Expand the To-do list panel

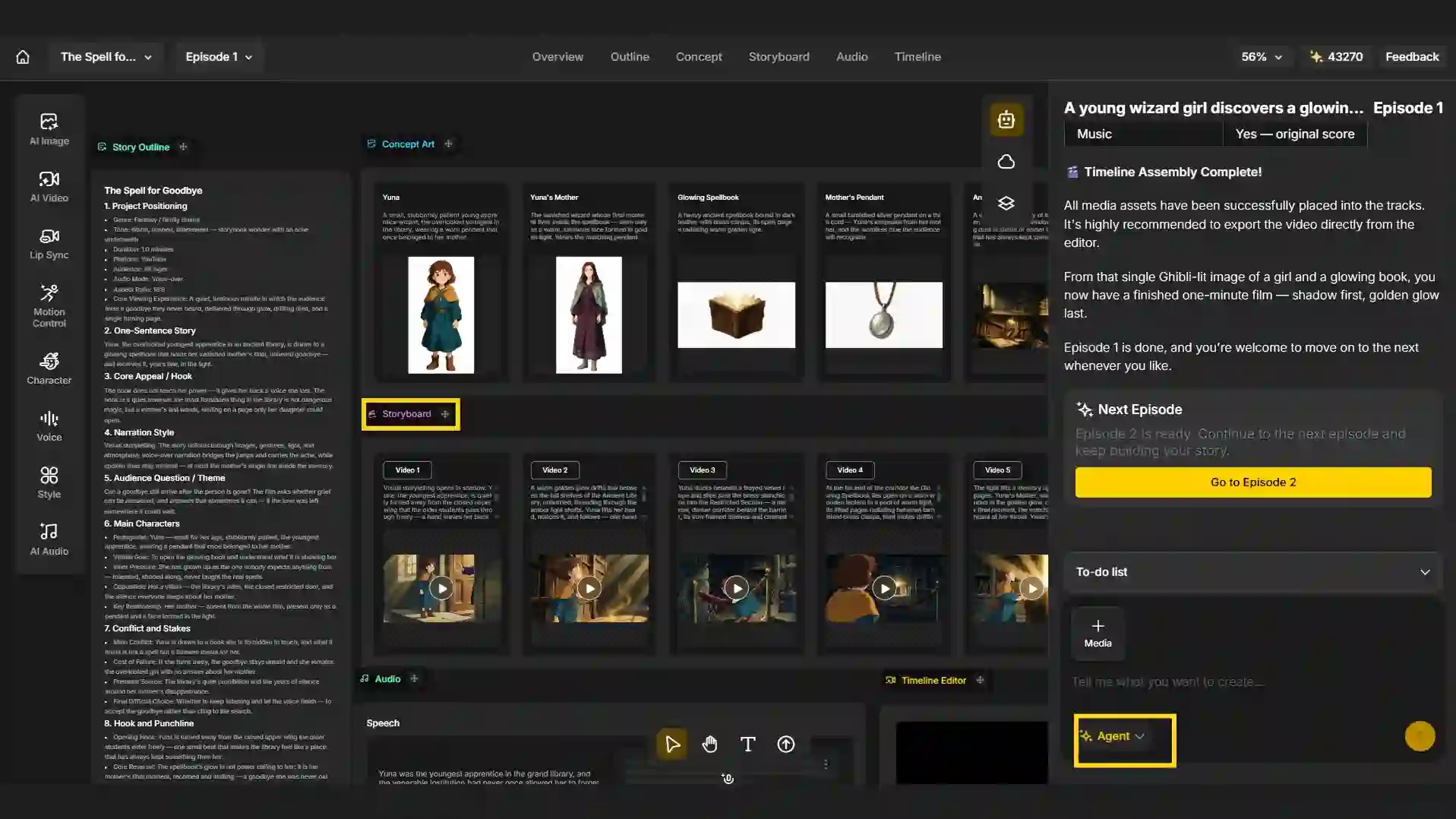1253,572
